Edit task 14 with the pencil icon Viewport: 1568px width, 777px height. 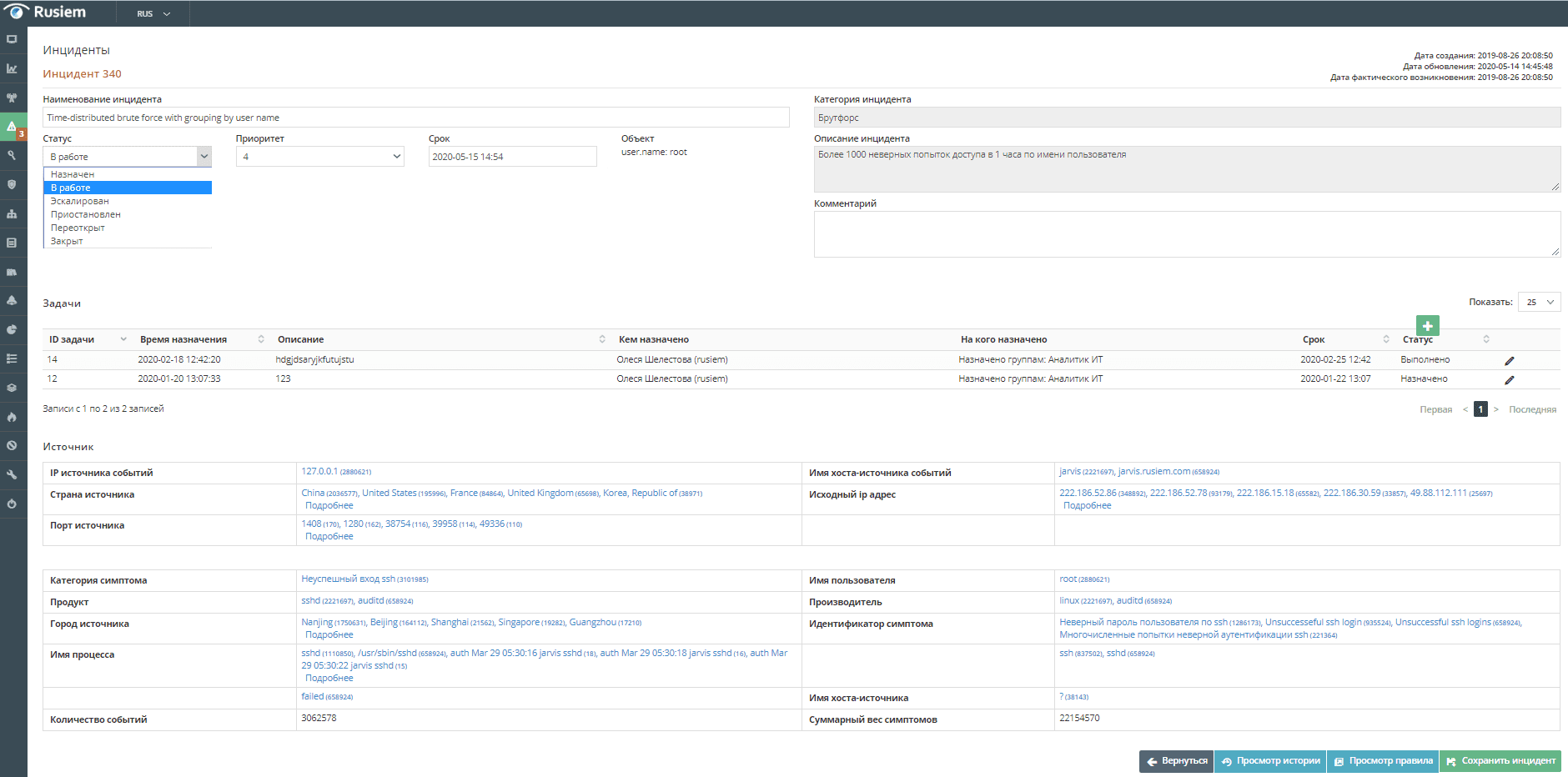[1509, 361]
